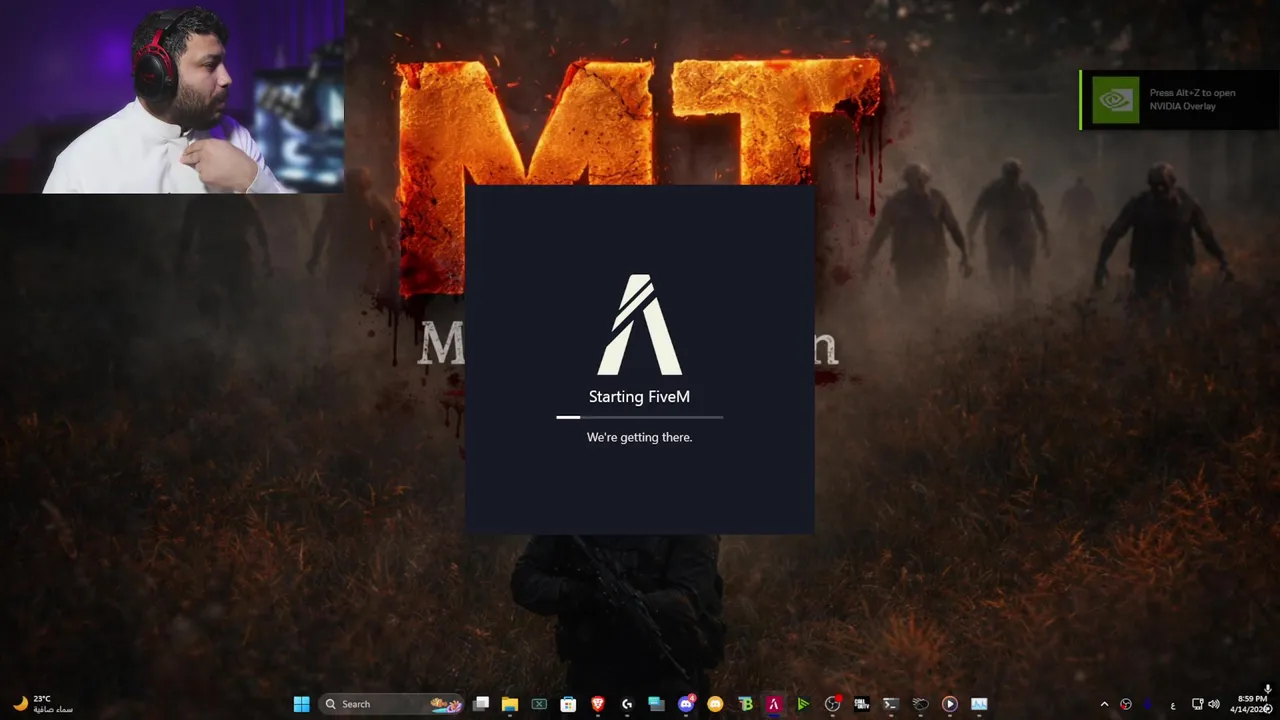The width and height of the screenshot is (1280, 720).
Task: Click the FiveM loading progress bar
Action: click(640, 417)
